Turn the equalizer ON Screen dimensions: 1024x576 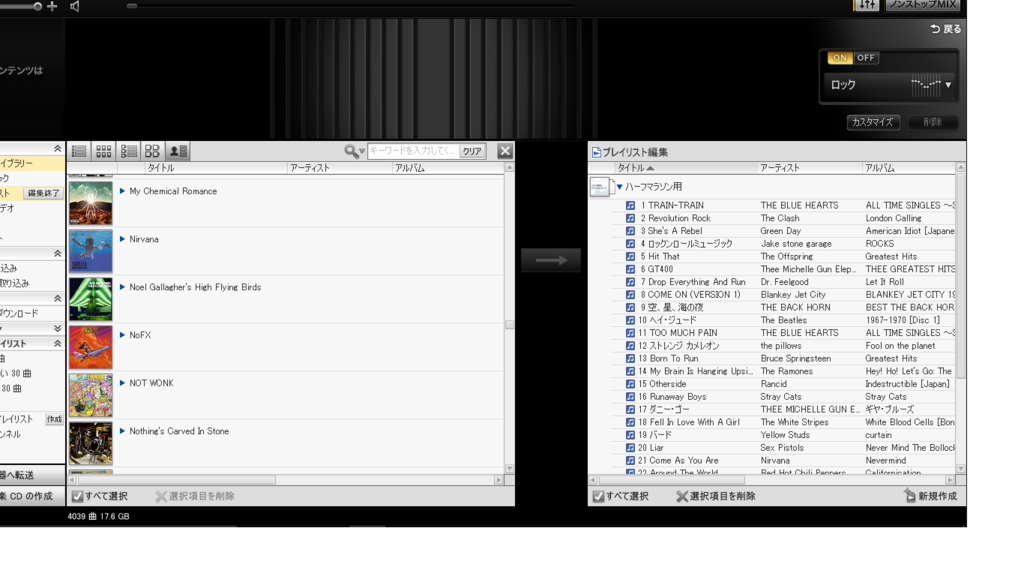point(840,57)
